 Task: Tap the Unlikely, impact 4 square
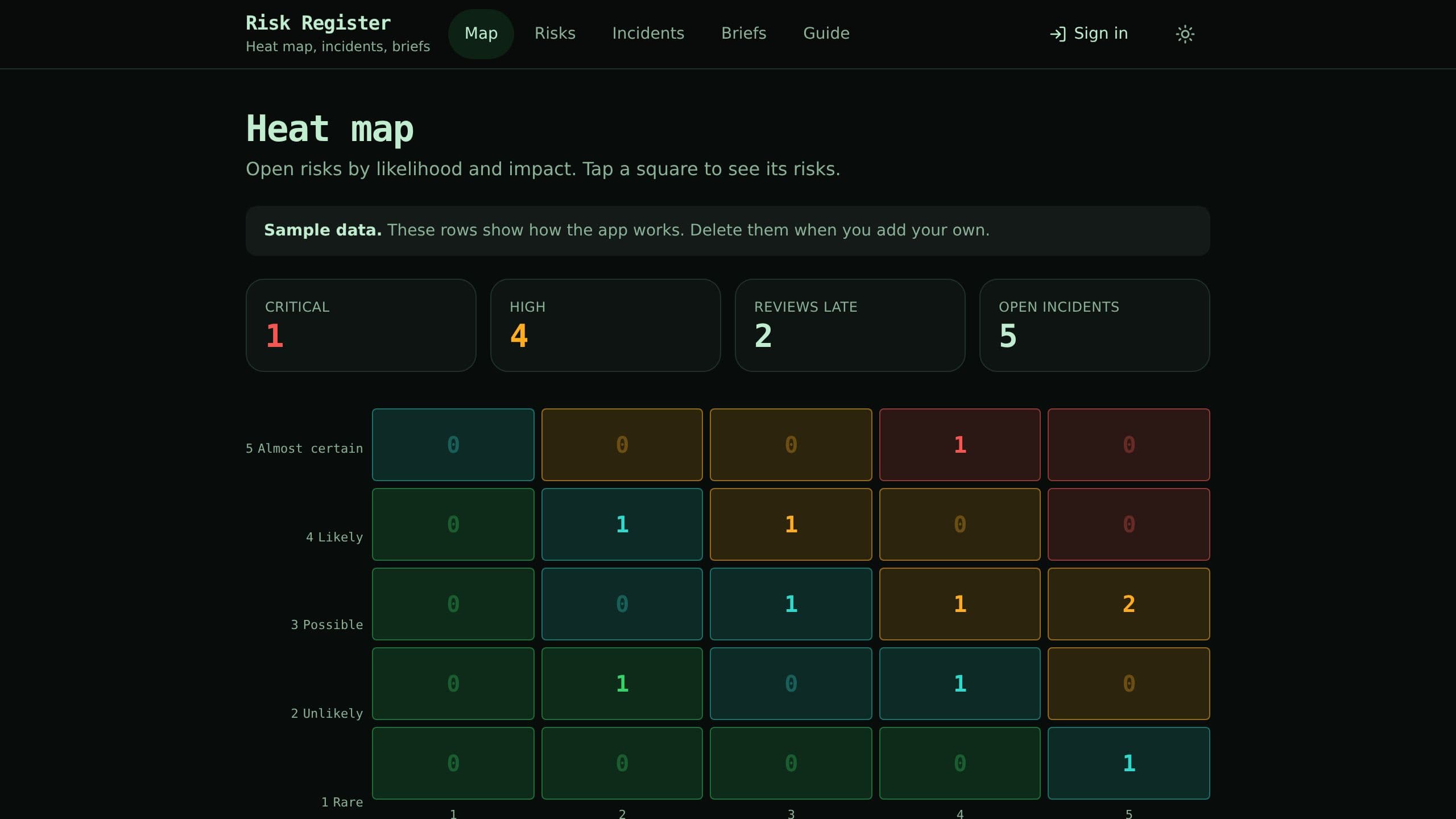tap(959, 684)
